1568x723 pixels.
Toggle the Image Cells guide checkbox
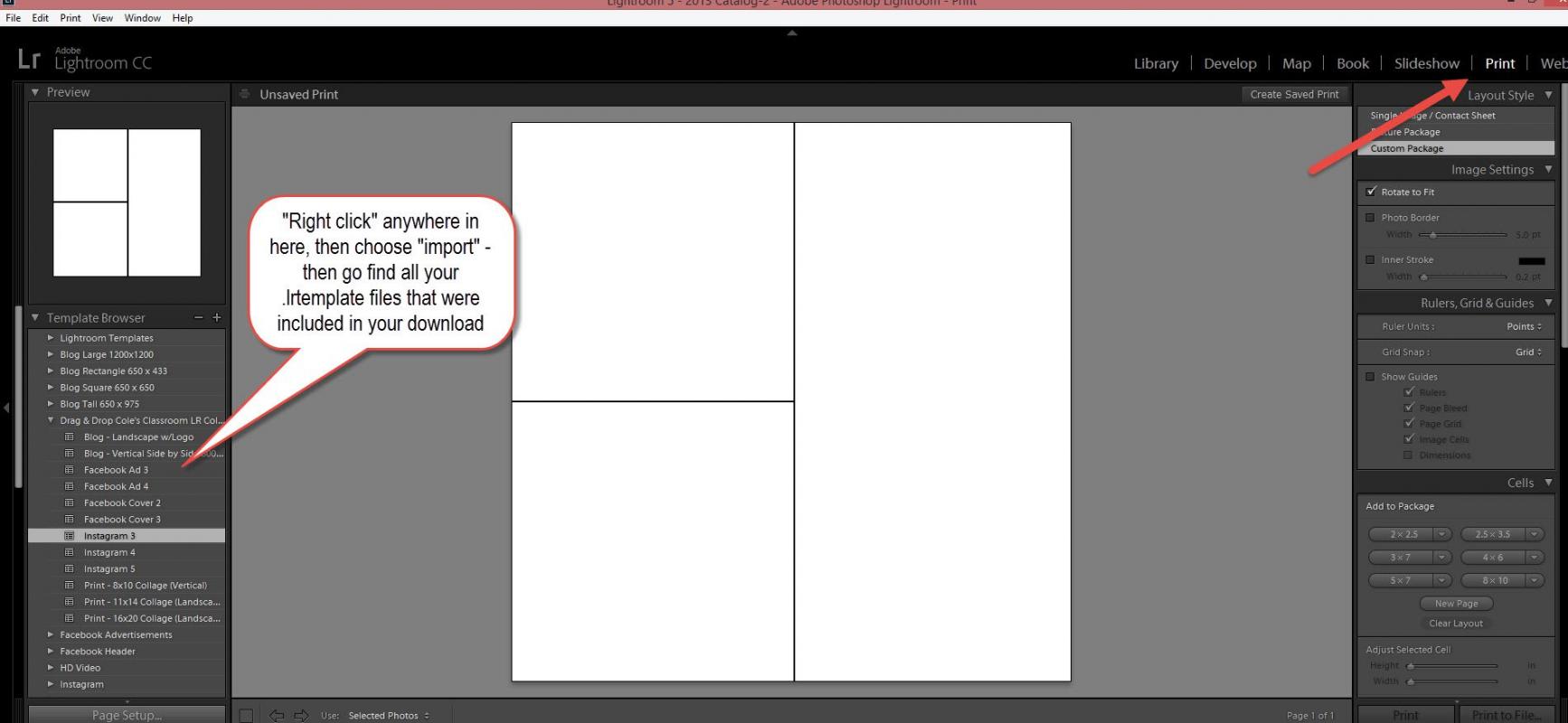click(x=1408, y=439)
